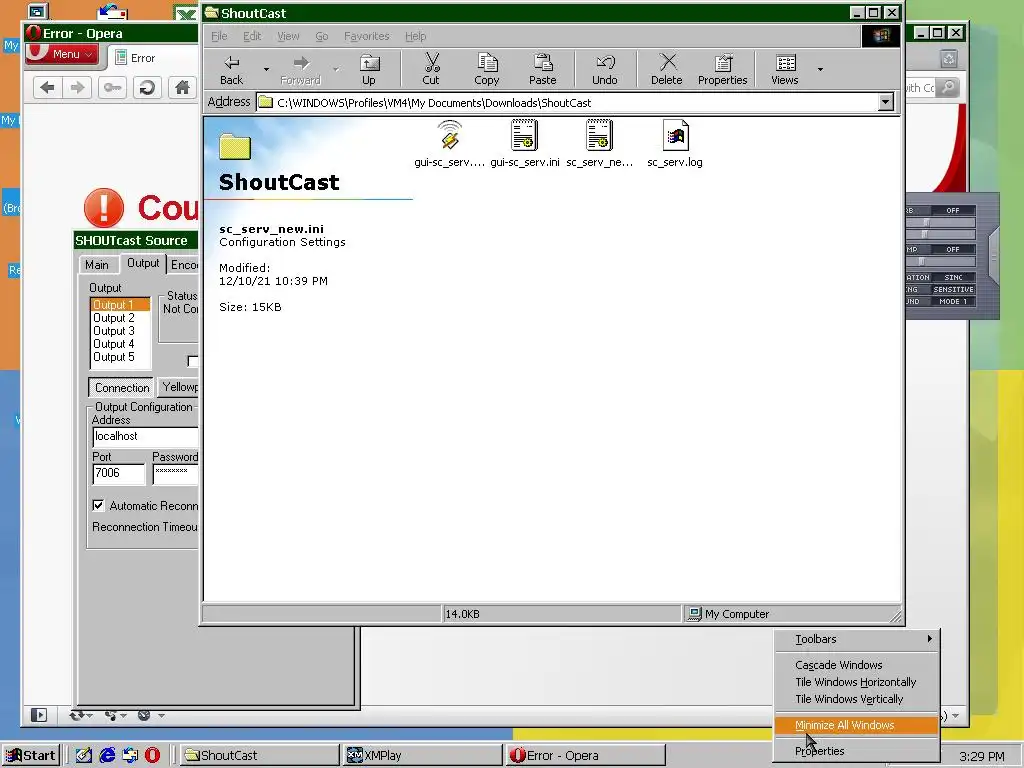Open the Start menu

point(31,755)
